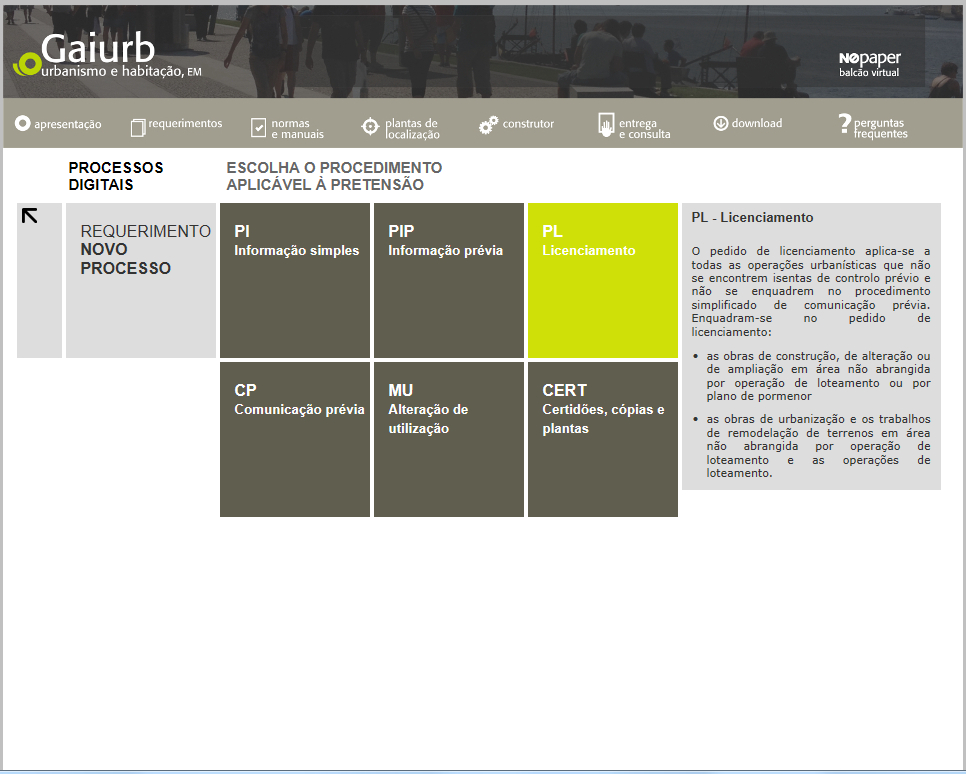Choose the PL Licenciamento tile

point(603,280)
